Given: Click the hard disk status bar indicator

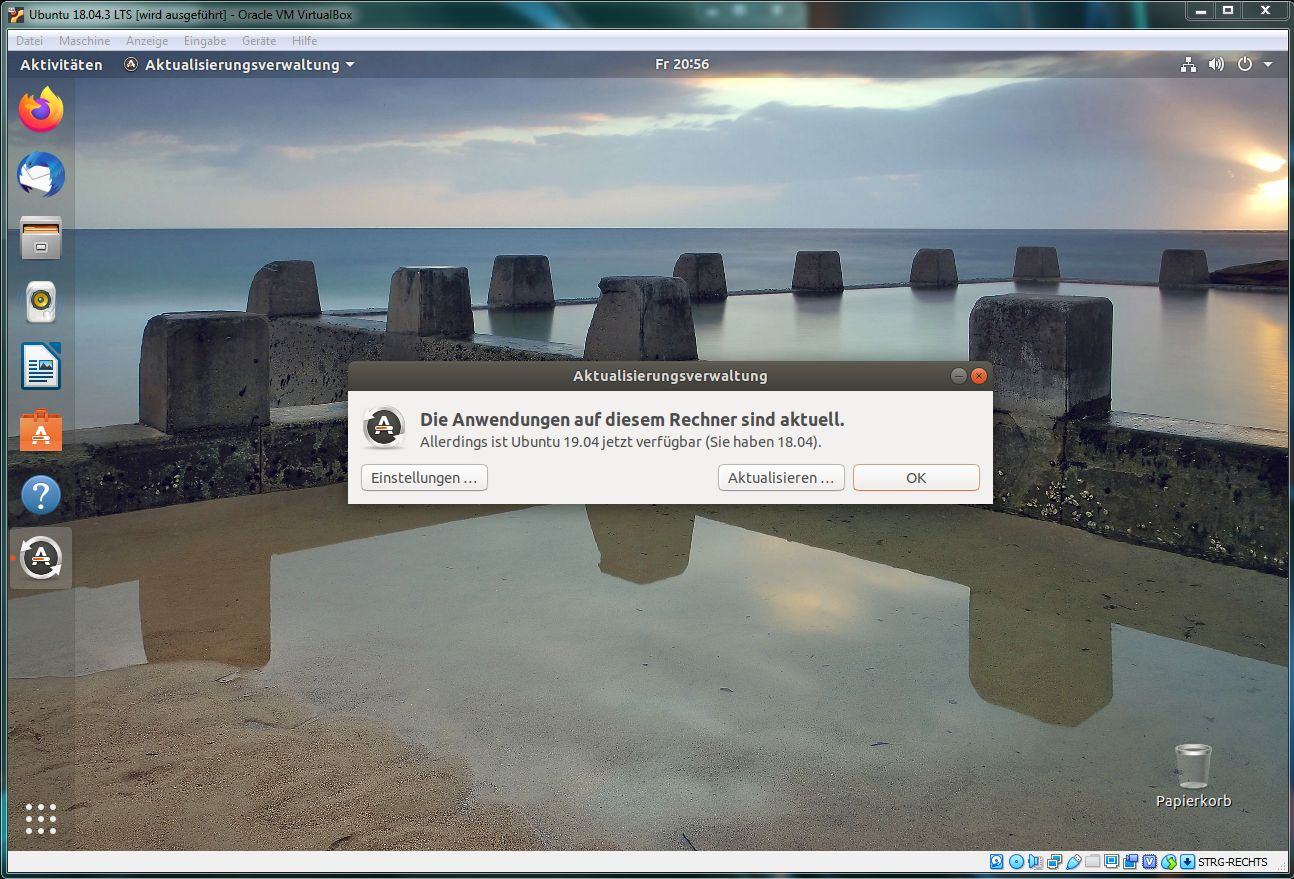Looking at the screenshot, I should 997,862.
